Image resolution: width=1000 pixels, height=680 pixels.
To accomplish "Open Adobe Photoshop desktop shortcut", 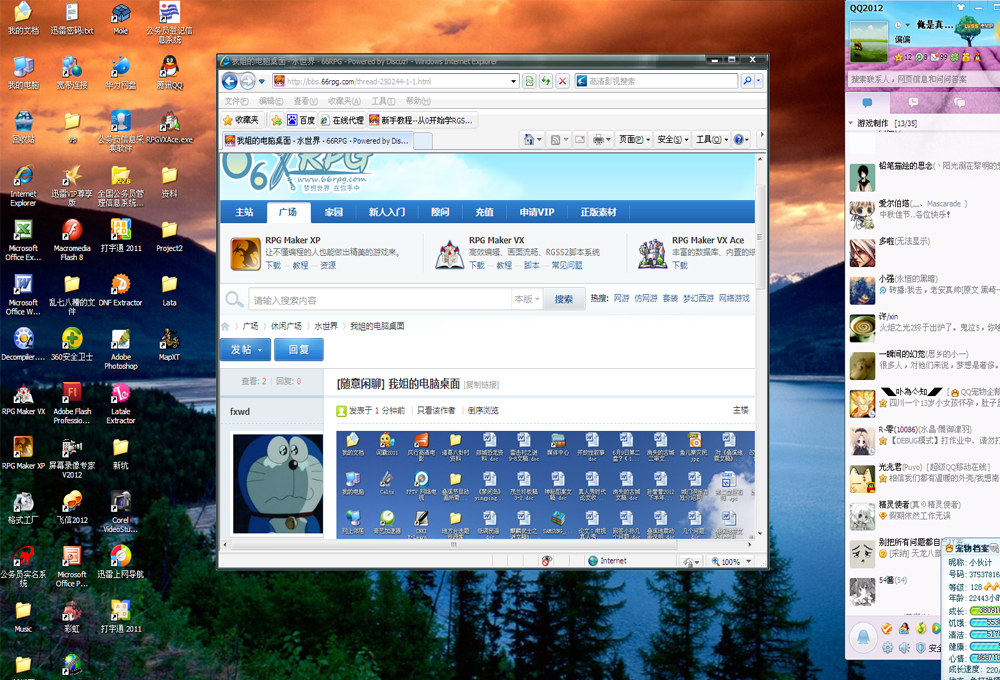I will tap(121, 348).
